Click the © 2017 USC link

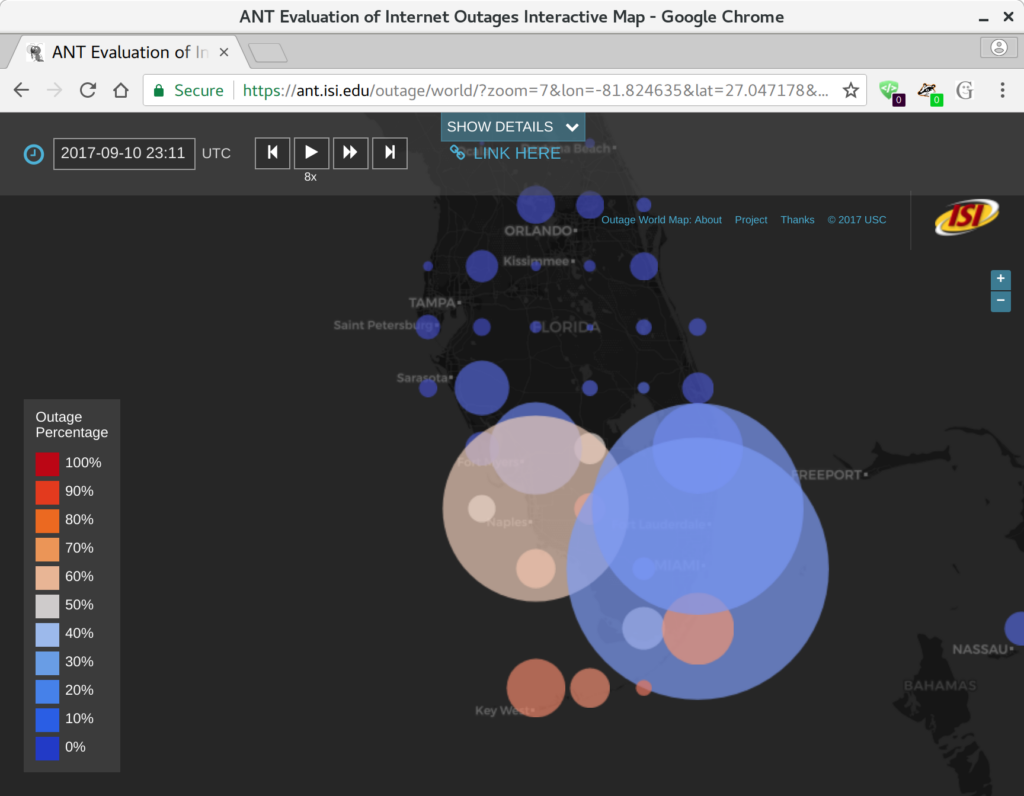[857, 220]
